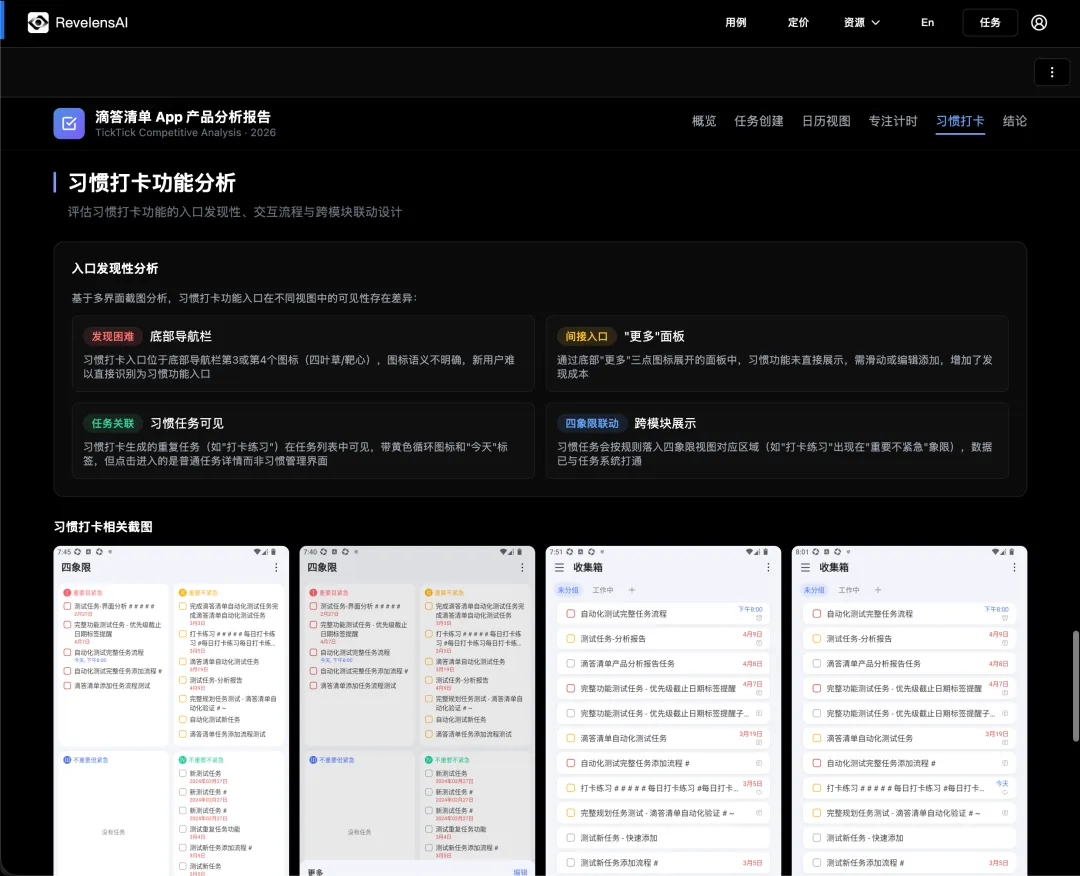Open the kebab menu in the 7:51 收集箱 screenshot
Screen dimensions: 1080x876
(x=768, y=567)
